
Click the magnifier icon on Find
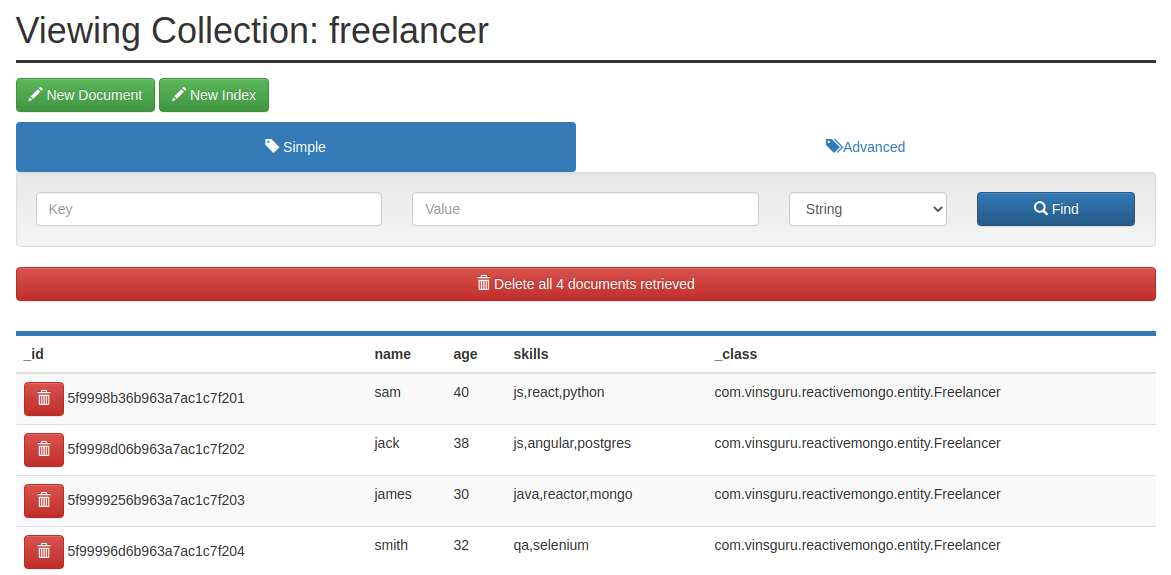point(1040,209)
